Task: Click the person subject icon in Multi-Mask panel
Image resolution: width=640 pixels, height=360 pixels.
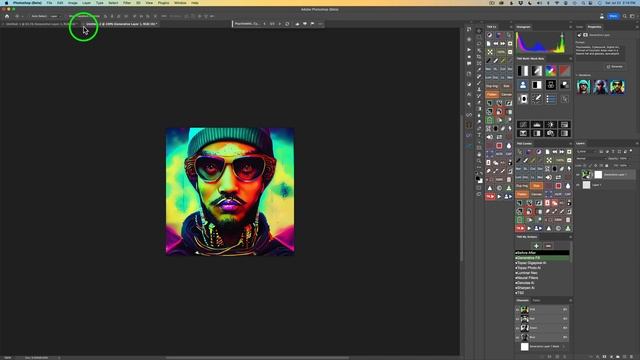Action: (x=523, y=85)
